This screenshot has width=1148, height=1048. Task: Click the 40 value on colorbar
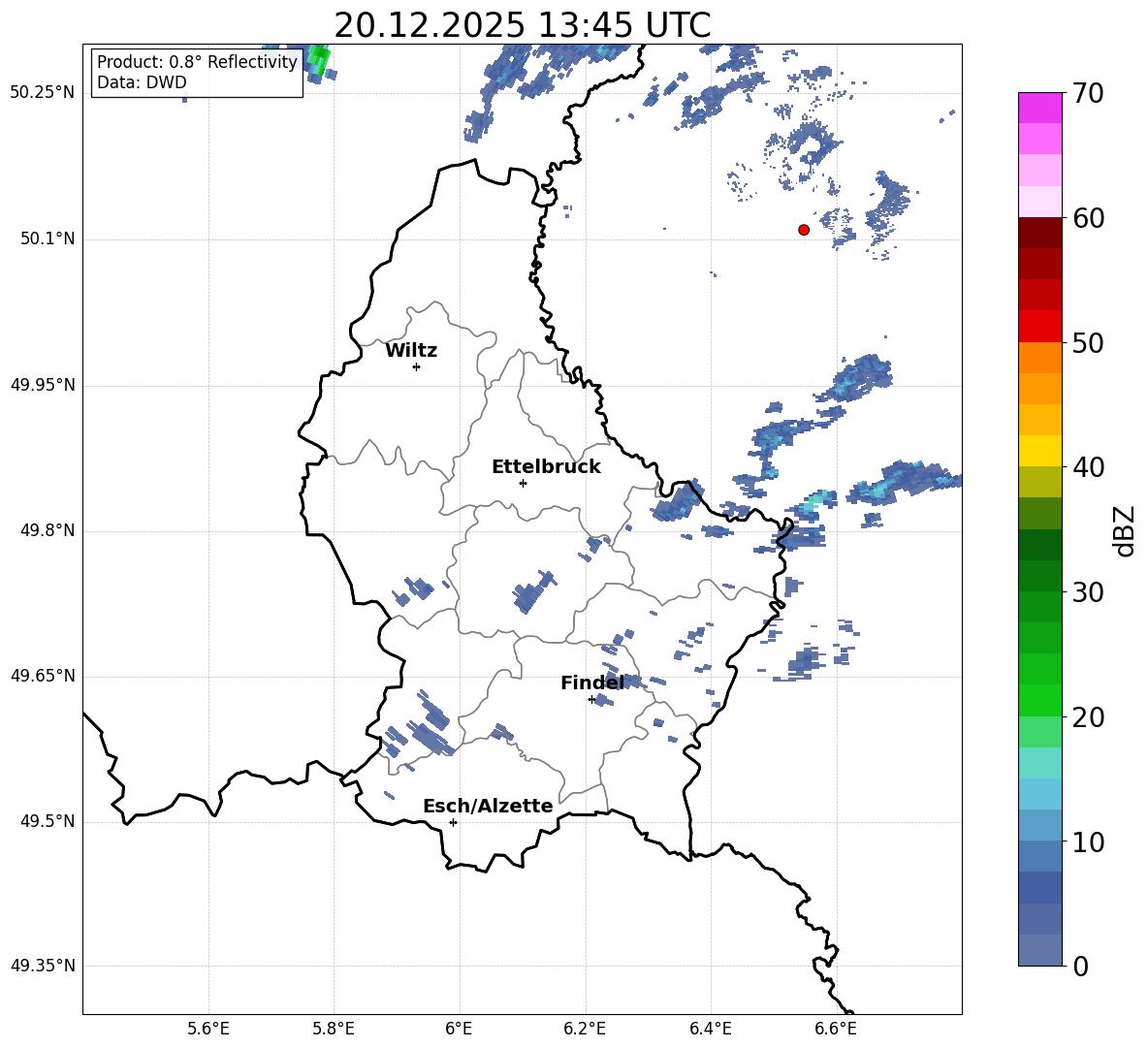click(1088, 467)
